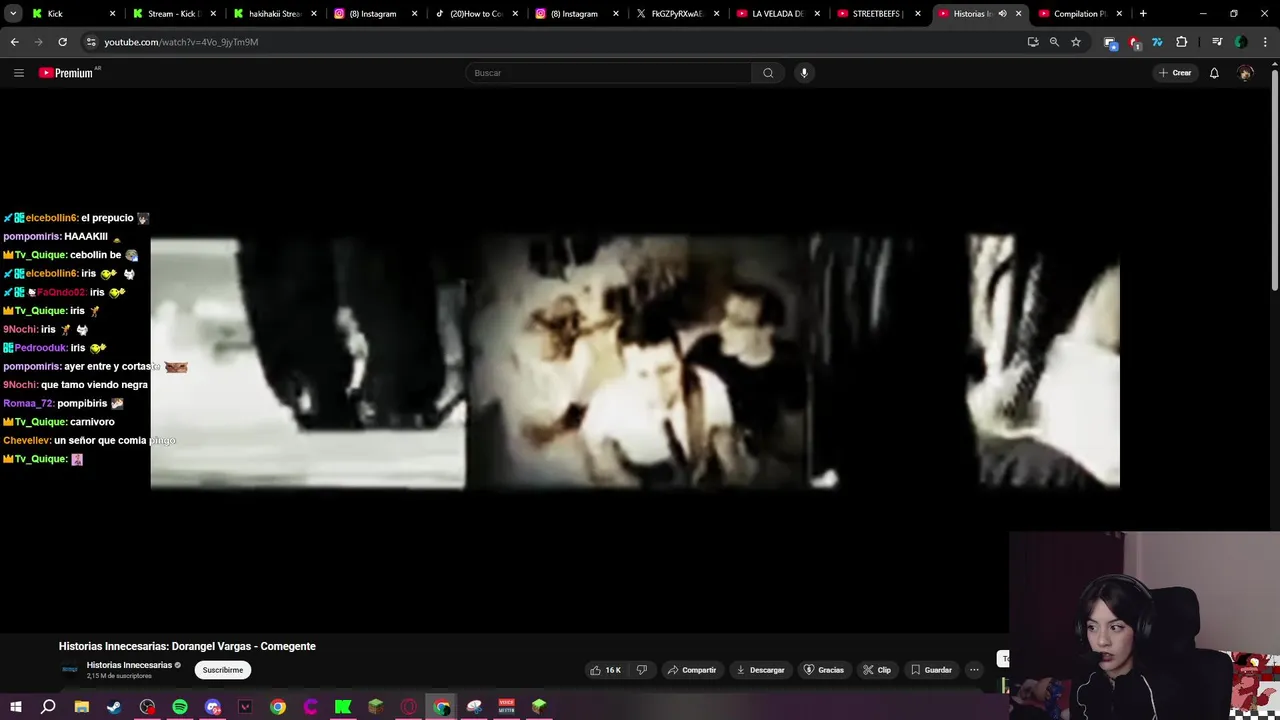Click the Buscar search field
Viewport: 1280px width, 720px height.
(608, 73)
